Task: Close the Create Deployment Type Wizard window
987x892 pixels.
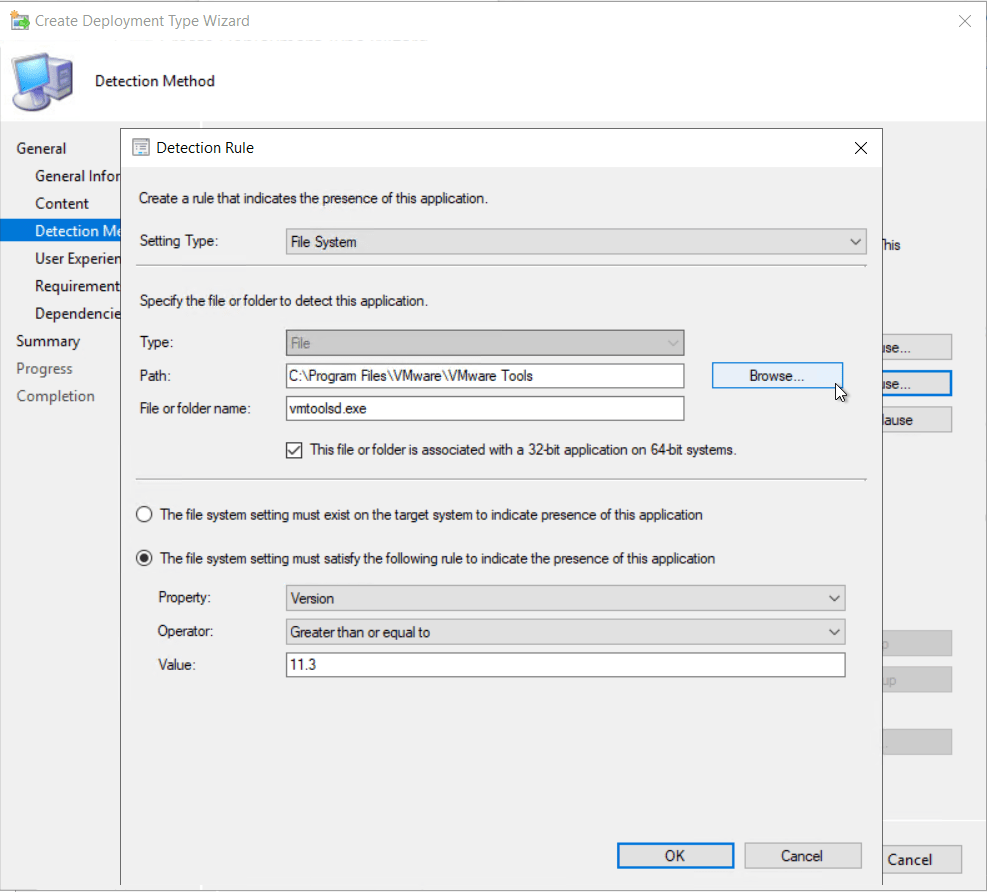Action: tap(964, 21)
